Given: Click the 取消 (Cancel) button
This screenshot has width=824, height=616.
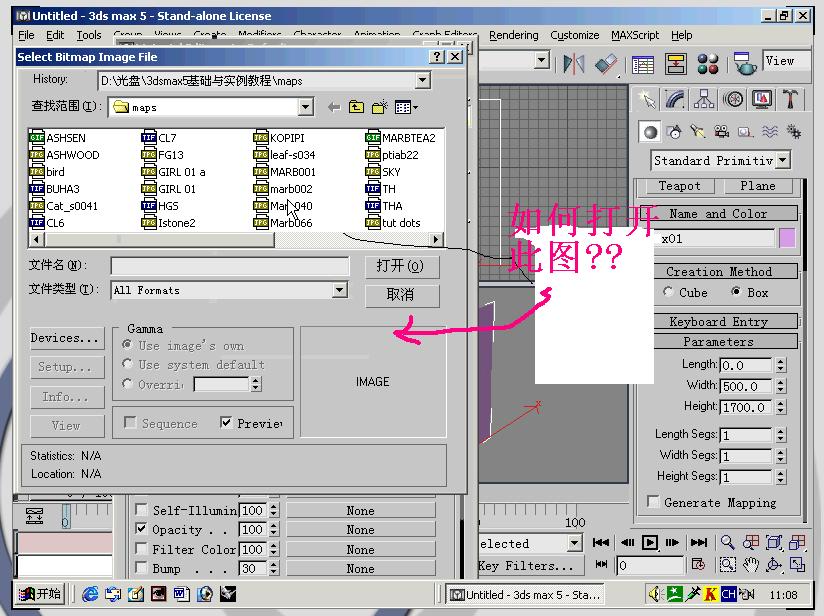Looking at the screenshot, I should coord(402,295).
